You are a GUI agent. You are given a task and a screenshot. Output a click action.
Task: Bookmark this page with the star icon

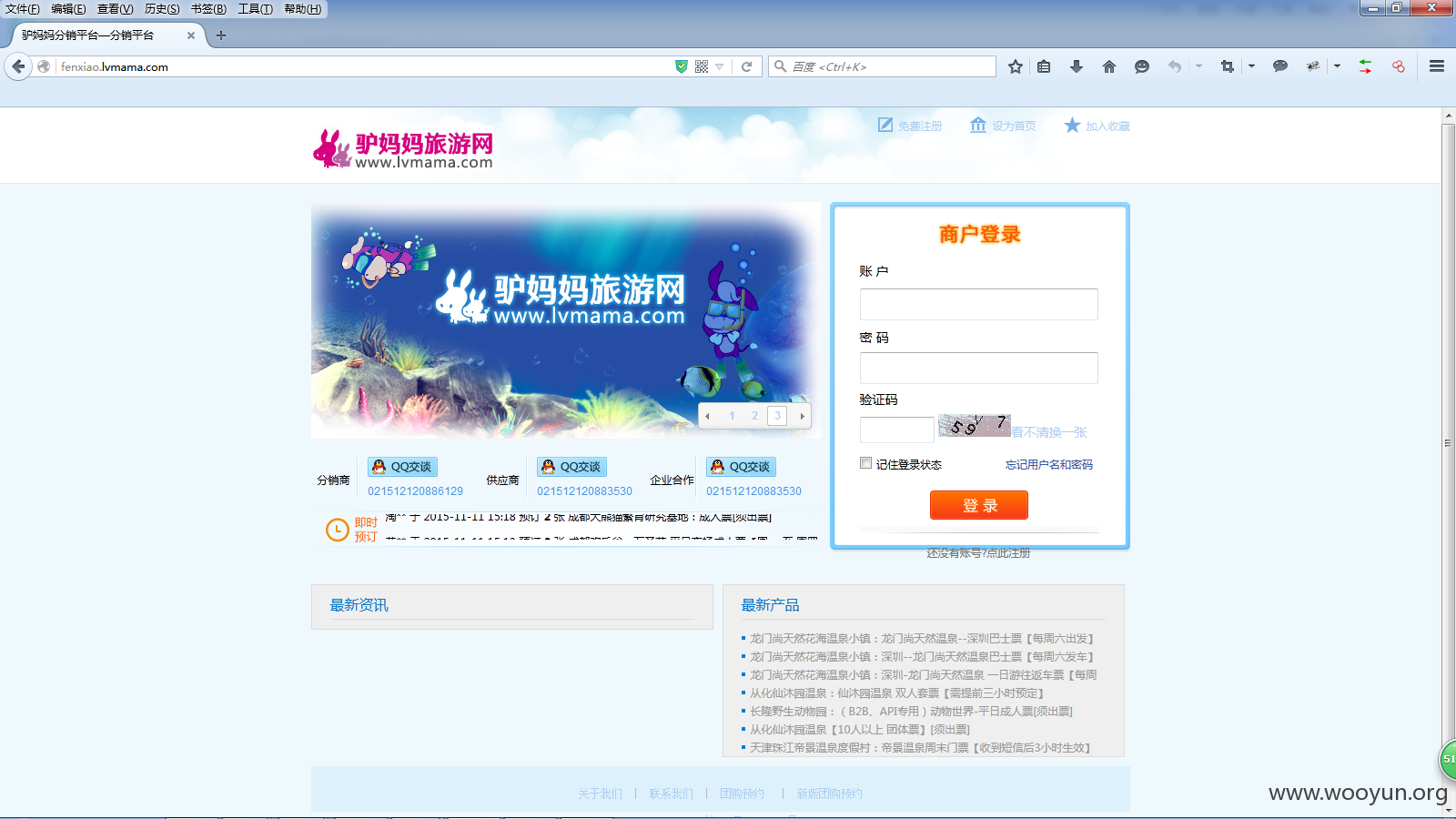point(1016,66)
